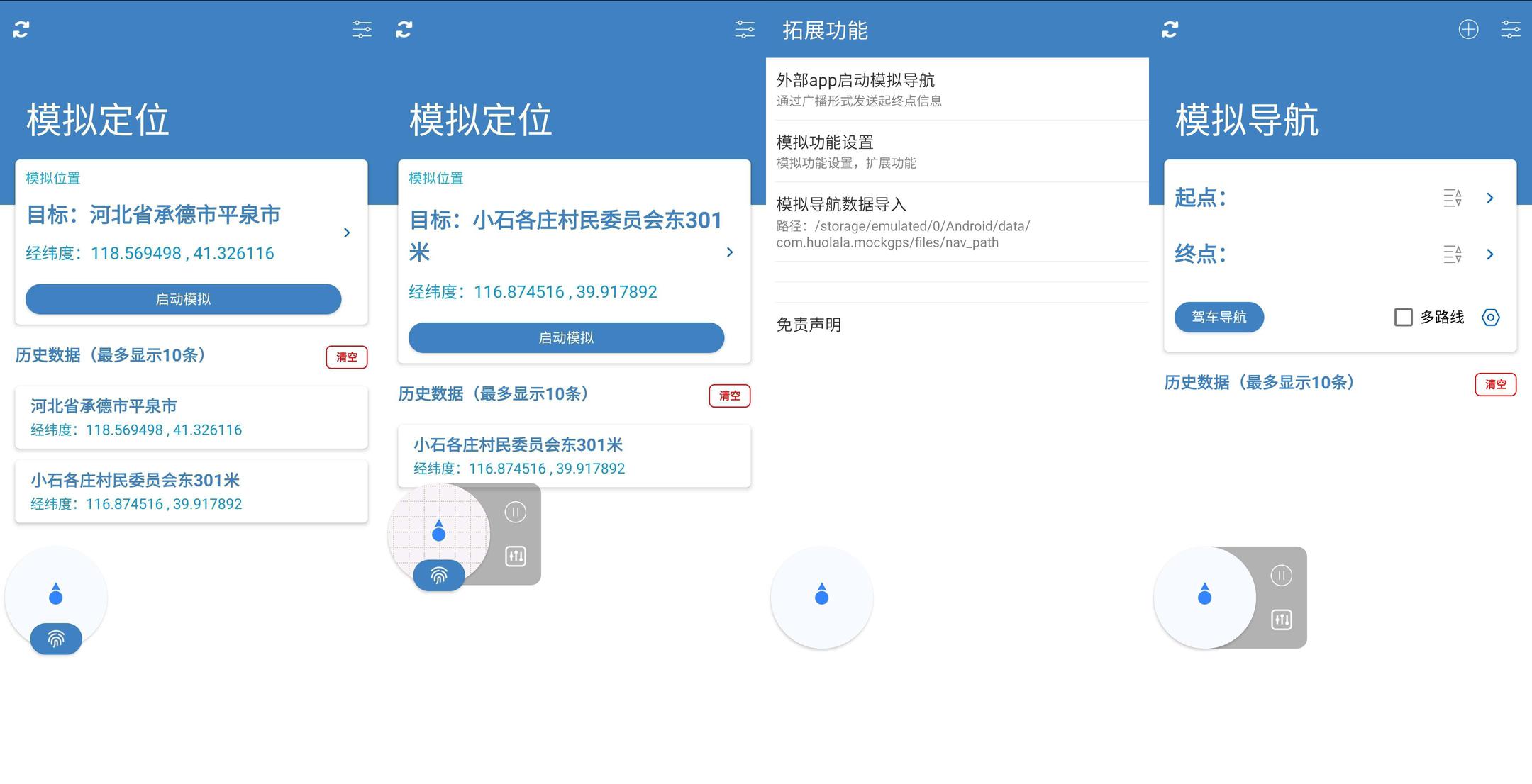Click 起点 label in navigation card
This screenshot has height=784, width=1532.
point(1200,198)
